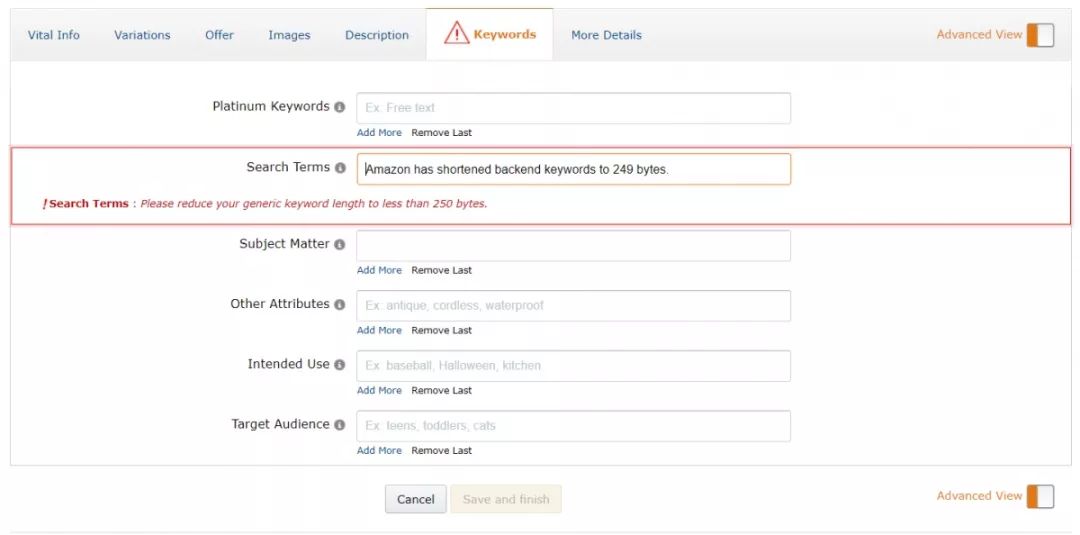Click Add More under Platinum Keywords
This screenshot has width=1080, height=535.
coord(379,133)
